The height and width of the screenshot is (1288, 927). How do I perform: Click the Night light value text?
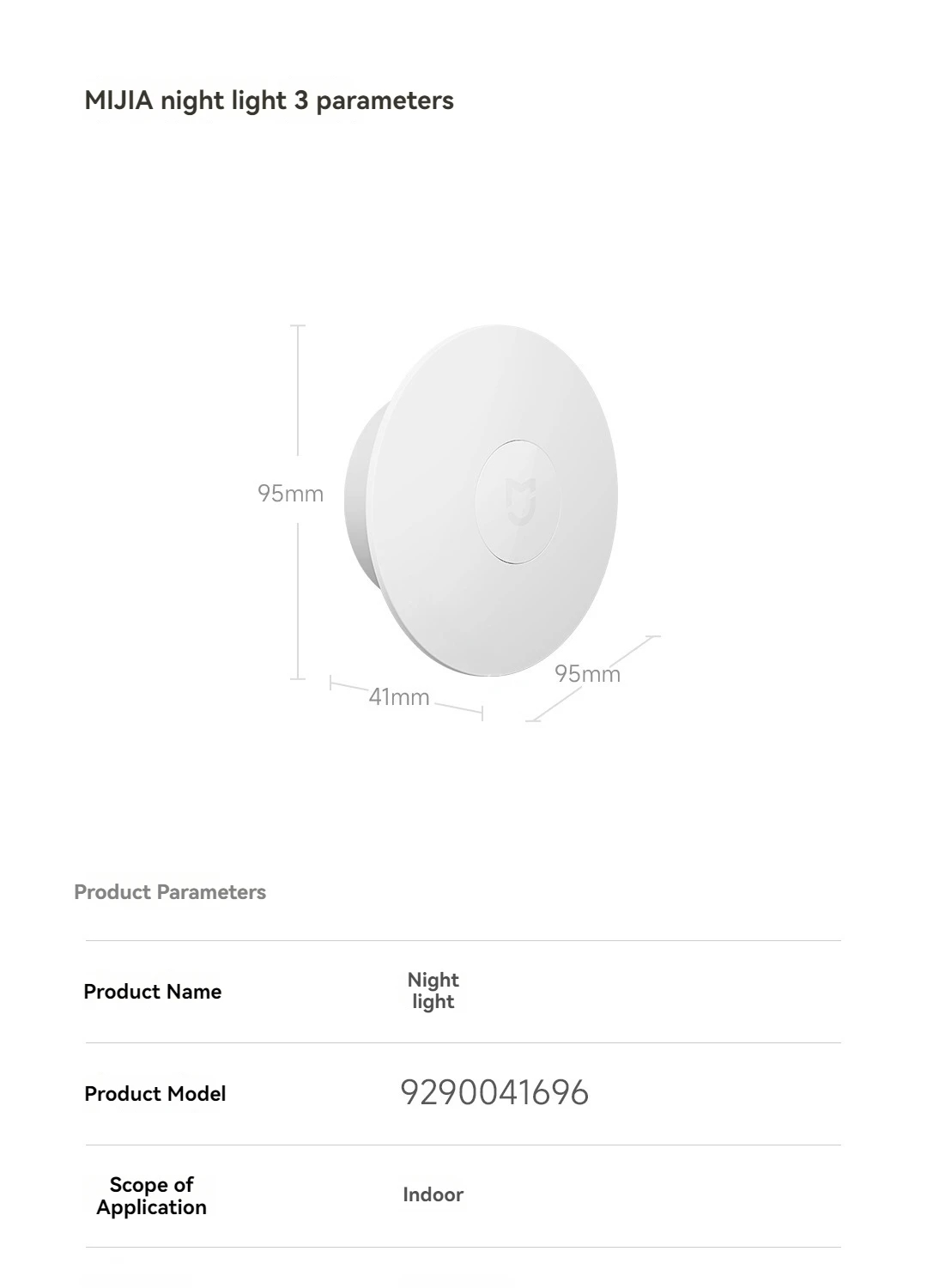click(433, 991)
